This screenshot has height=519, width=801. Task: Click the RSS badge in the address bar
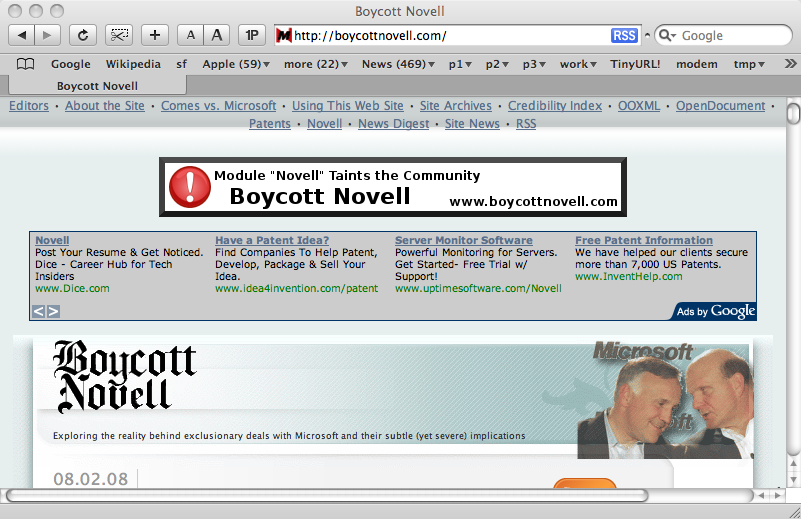click(x=624, y=36)
